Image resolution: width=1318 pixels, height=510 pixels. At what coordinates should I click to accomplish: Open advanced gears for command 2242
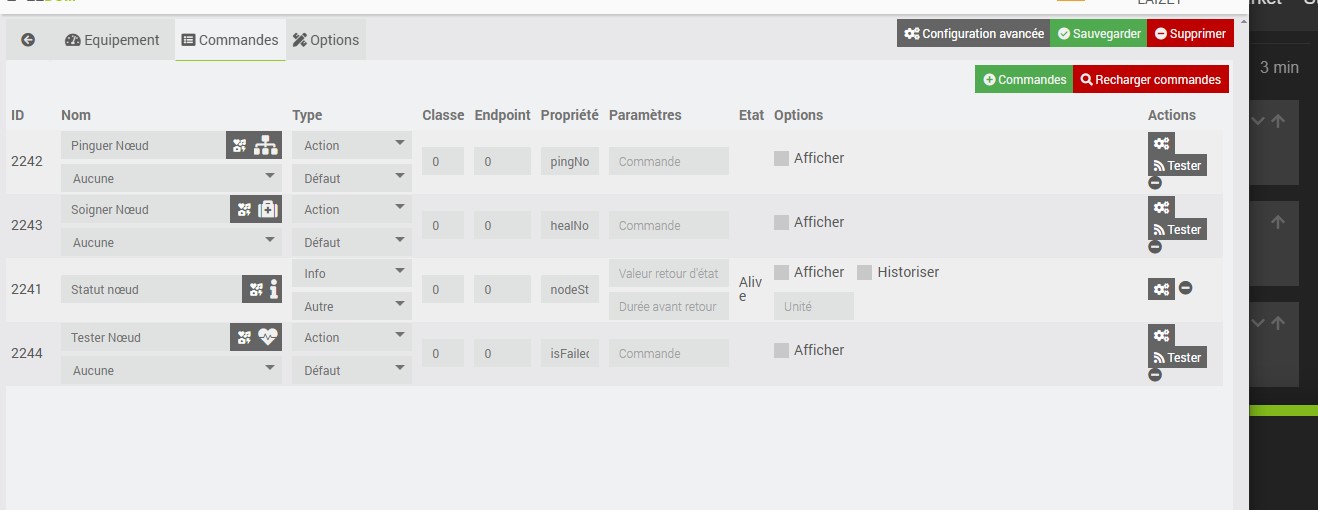click(x=1161, y=144)
